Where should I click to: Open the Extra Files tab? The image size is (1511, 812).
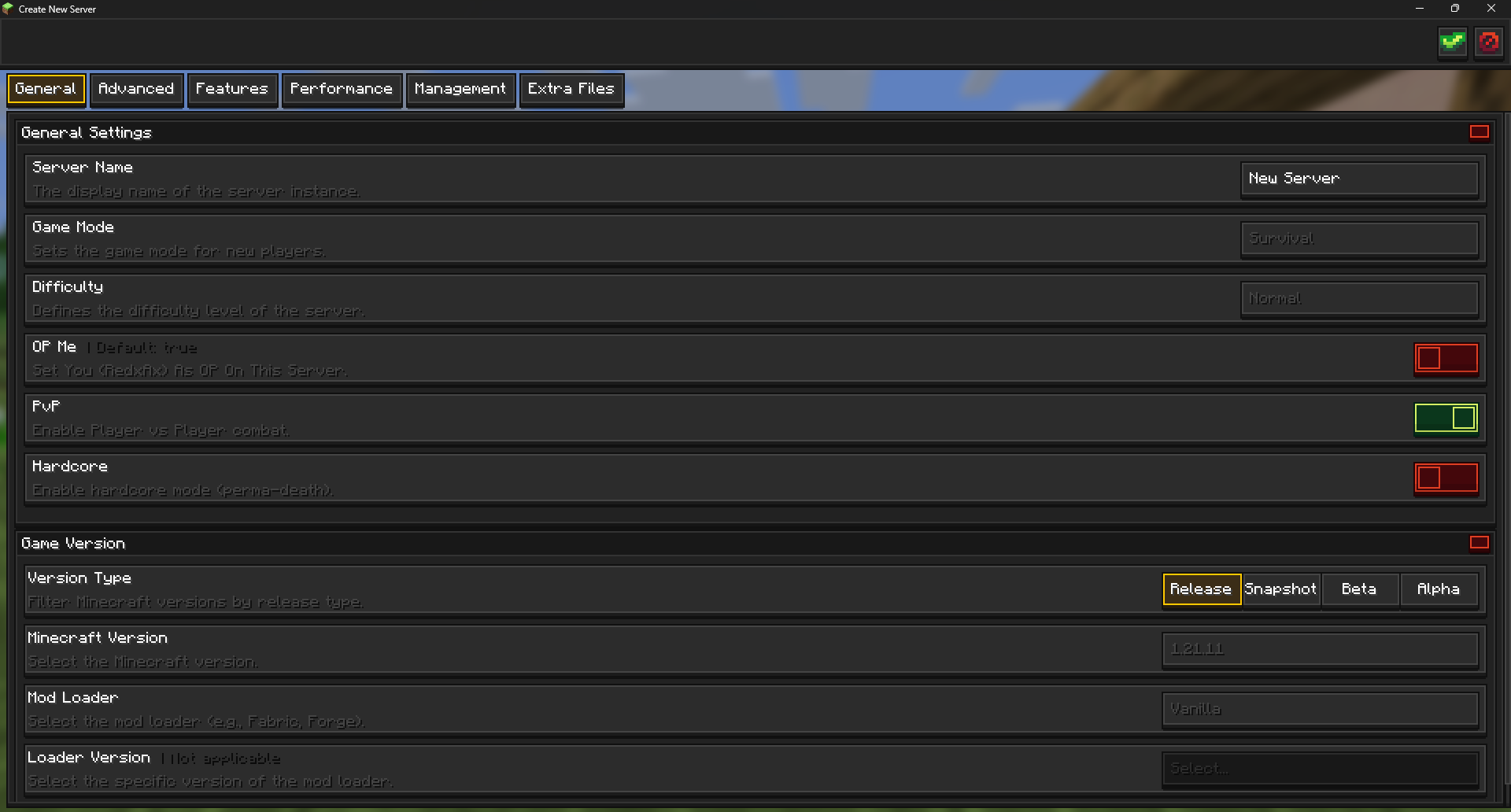[571, 89]
